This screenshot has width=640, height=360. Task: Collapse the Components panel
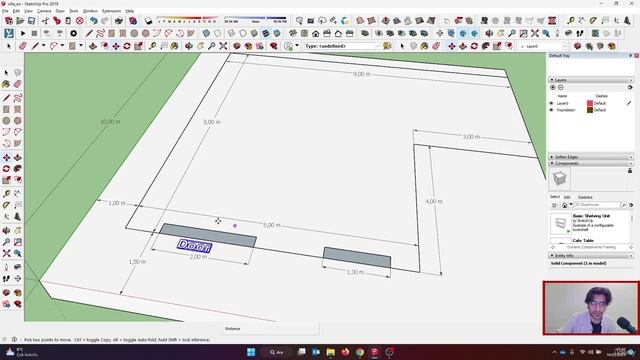coord(552,163)
